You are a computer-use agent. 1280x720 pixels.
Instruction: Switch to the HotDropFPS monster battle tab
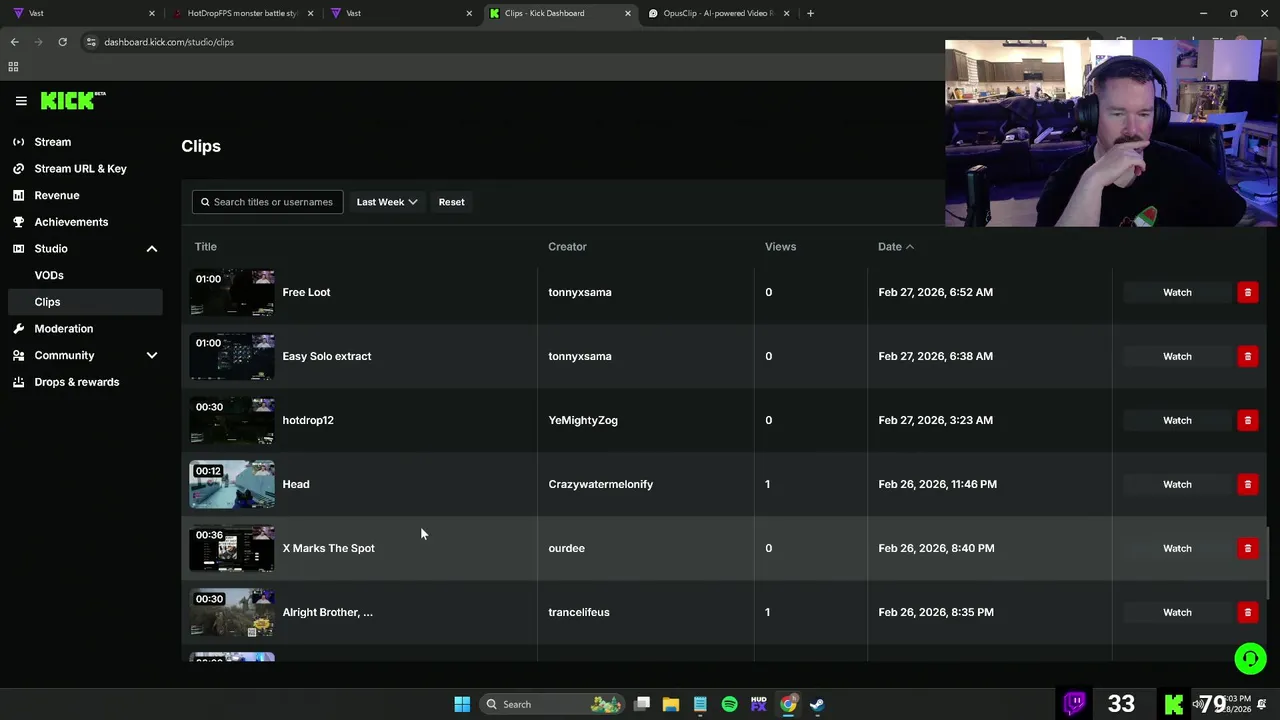pyautogui.click(x=242, y=13)
